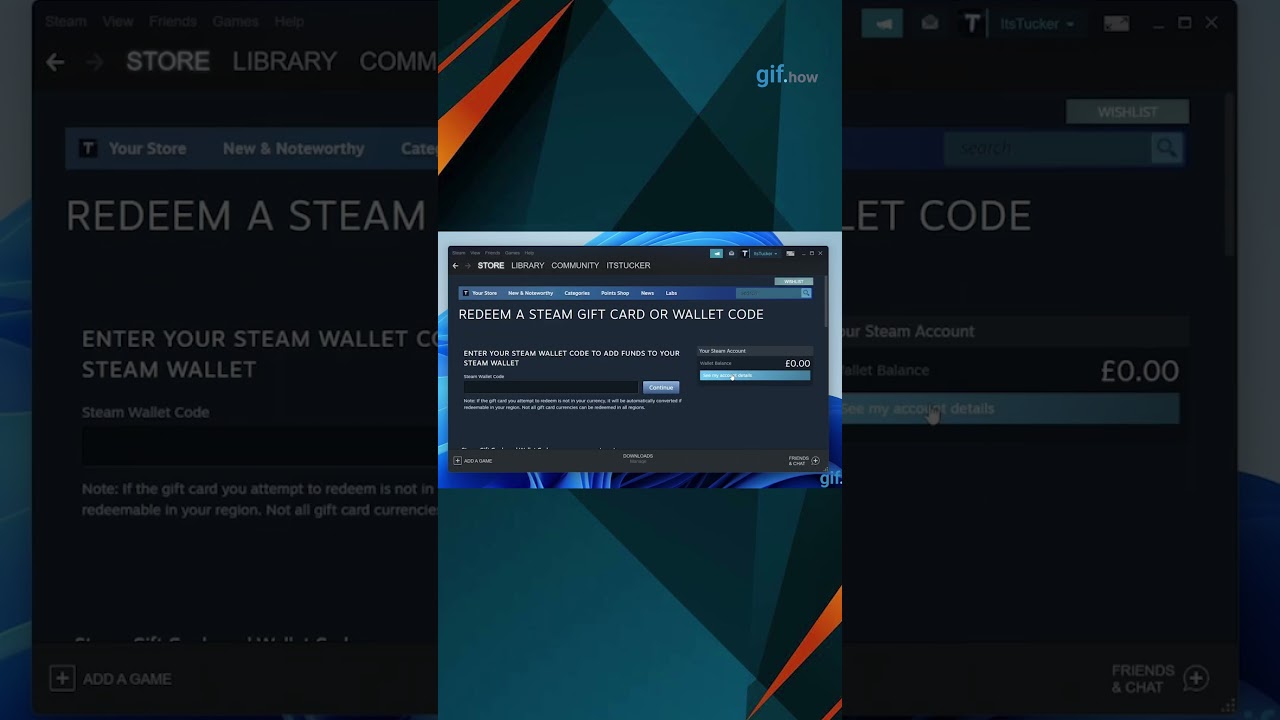Click back arrow in dimmed enlarged backdrop
This screenshot has height=720, width=1280.
(x=55, y=62)
